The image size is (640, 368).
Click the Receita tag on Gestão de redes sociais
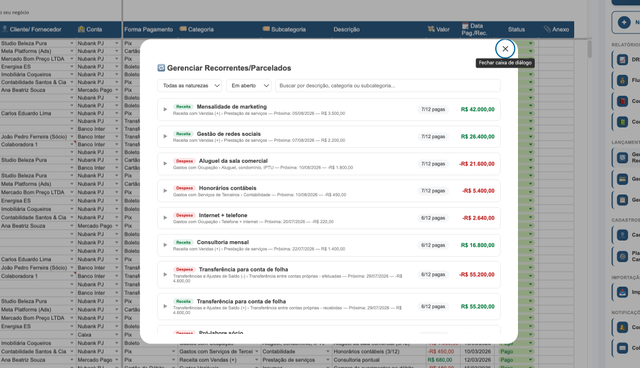[x=183, y=134]
